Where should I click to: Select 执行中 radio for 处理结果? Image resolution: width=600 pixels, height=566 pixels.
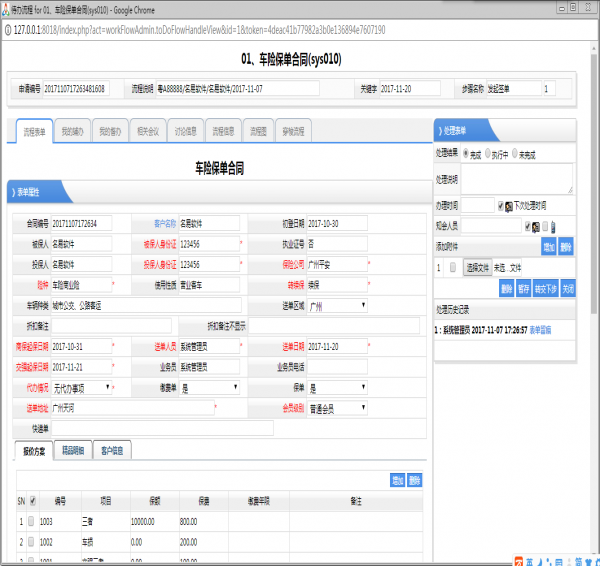point(488,153)
